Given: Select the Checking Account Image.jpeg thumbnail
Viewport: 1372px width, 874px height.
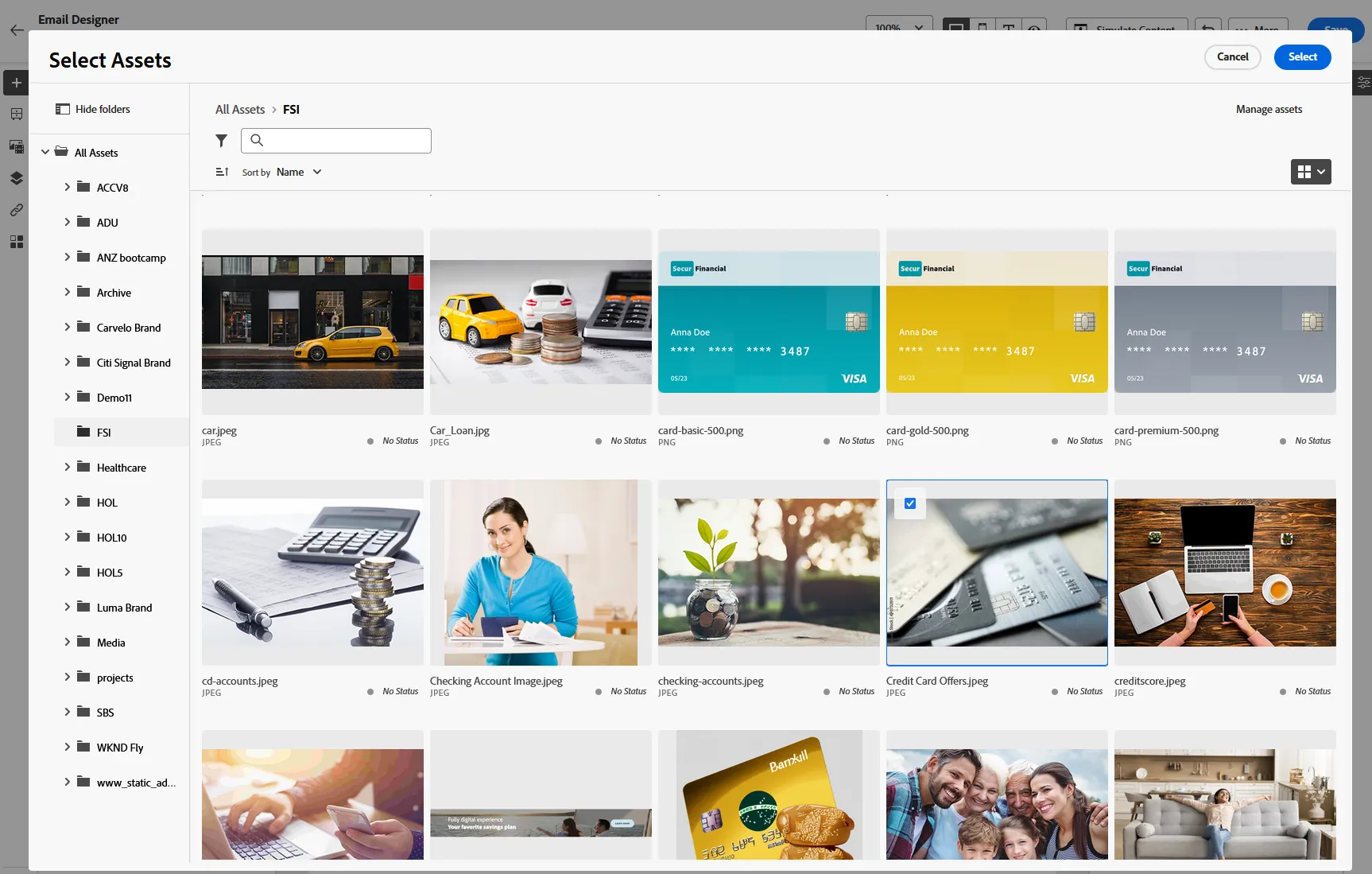Looking at the screenshot, I should coord(541,573).
